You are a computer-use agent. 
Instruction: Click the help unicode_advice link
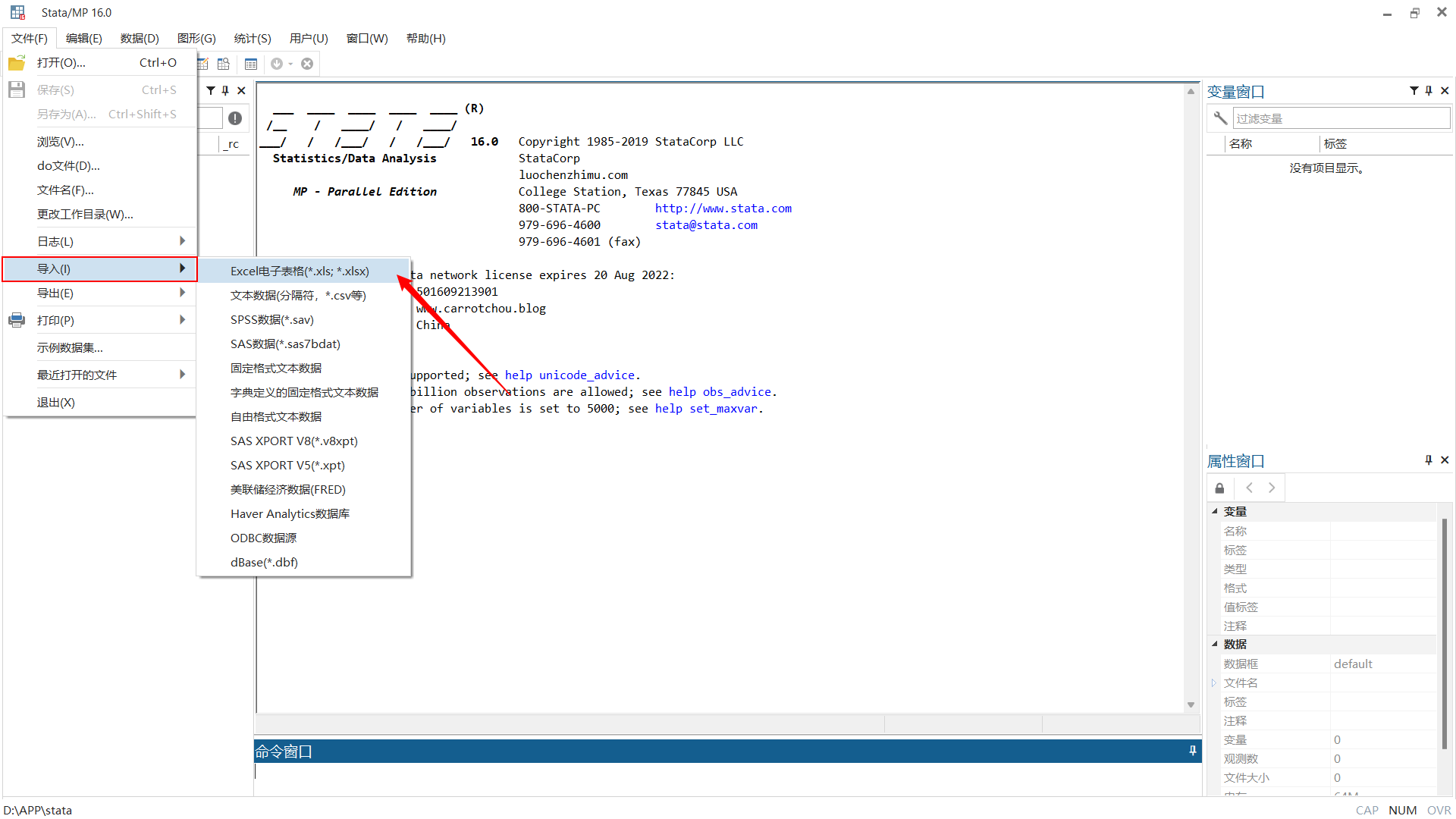570,375
